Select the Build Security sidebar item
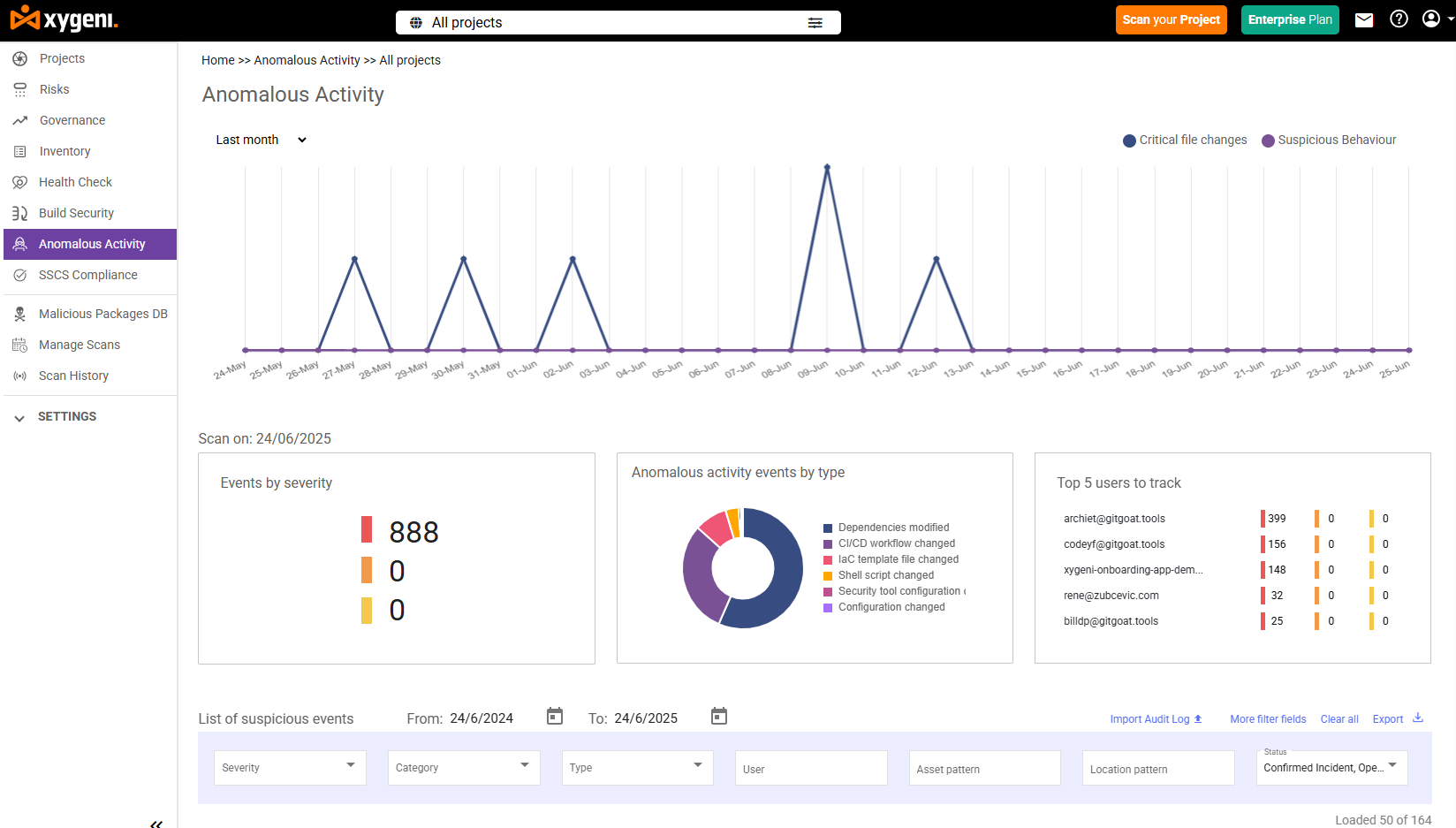 [77, 213]
